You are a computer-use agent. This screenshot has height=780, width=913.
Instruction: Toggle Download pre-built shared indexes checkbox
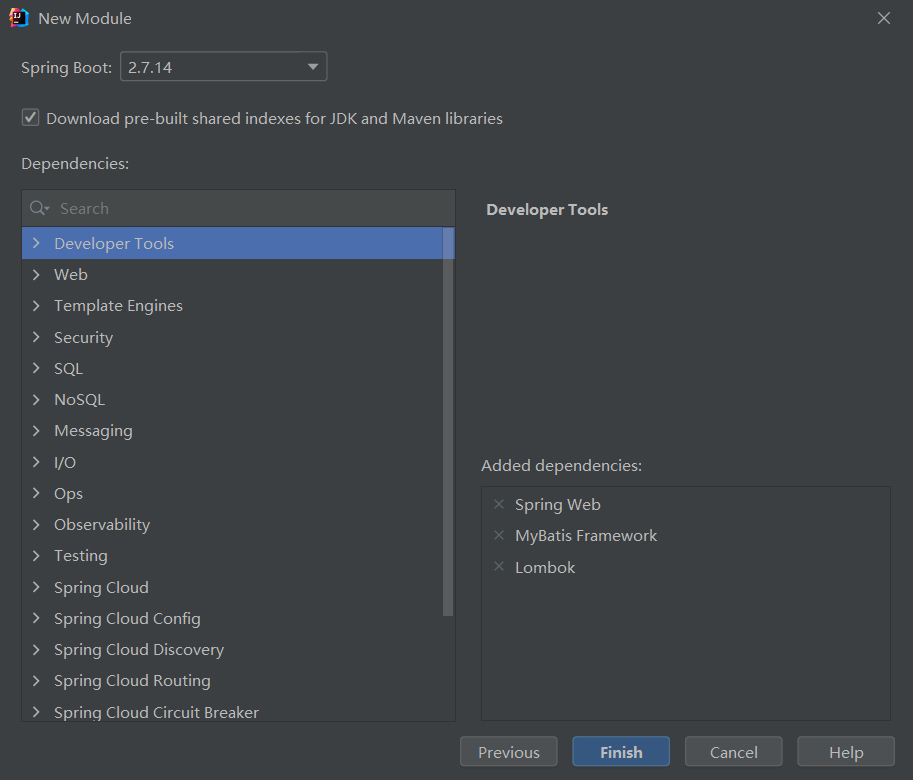30,118
